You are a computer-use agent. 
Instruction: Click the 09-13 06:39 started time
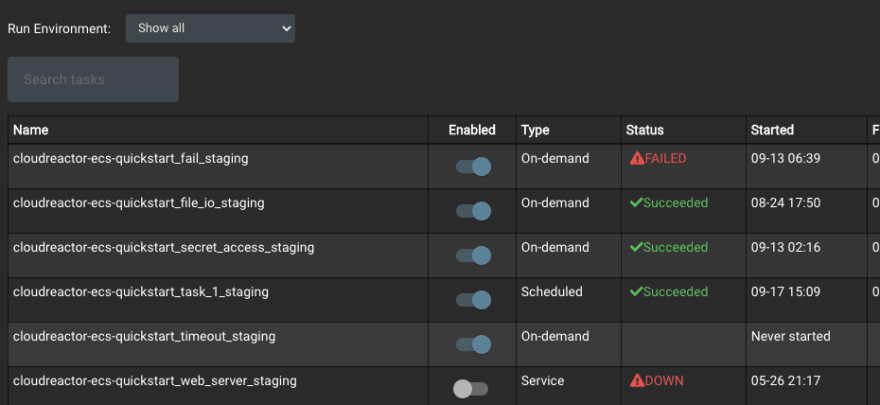coord(786,159)
